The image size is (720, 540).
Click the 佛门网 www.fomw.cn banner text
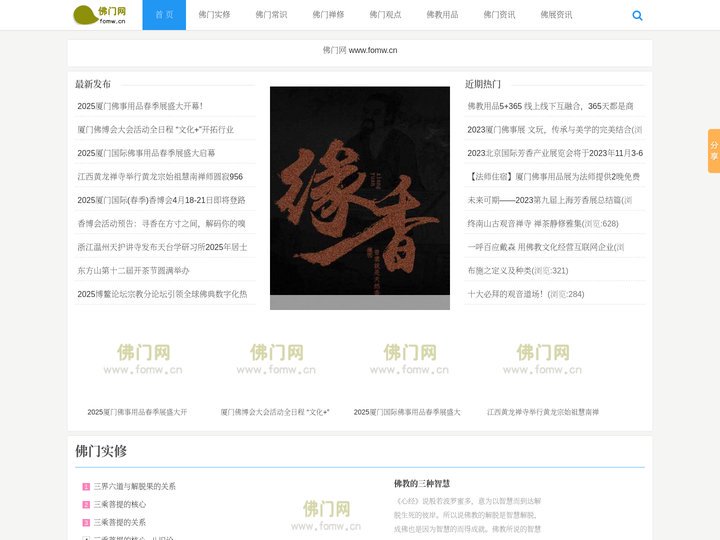coord(360,50)
